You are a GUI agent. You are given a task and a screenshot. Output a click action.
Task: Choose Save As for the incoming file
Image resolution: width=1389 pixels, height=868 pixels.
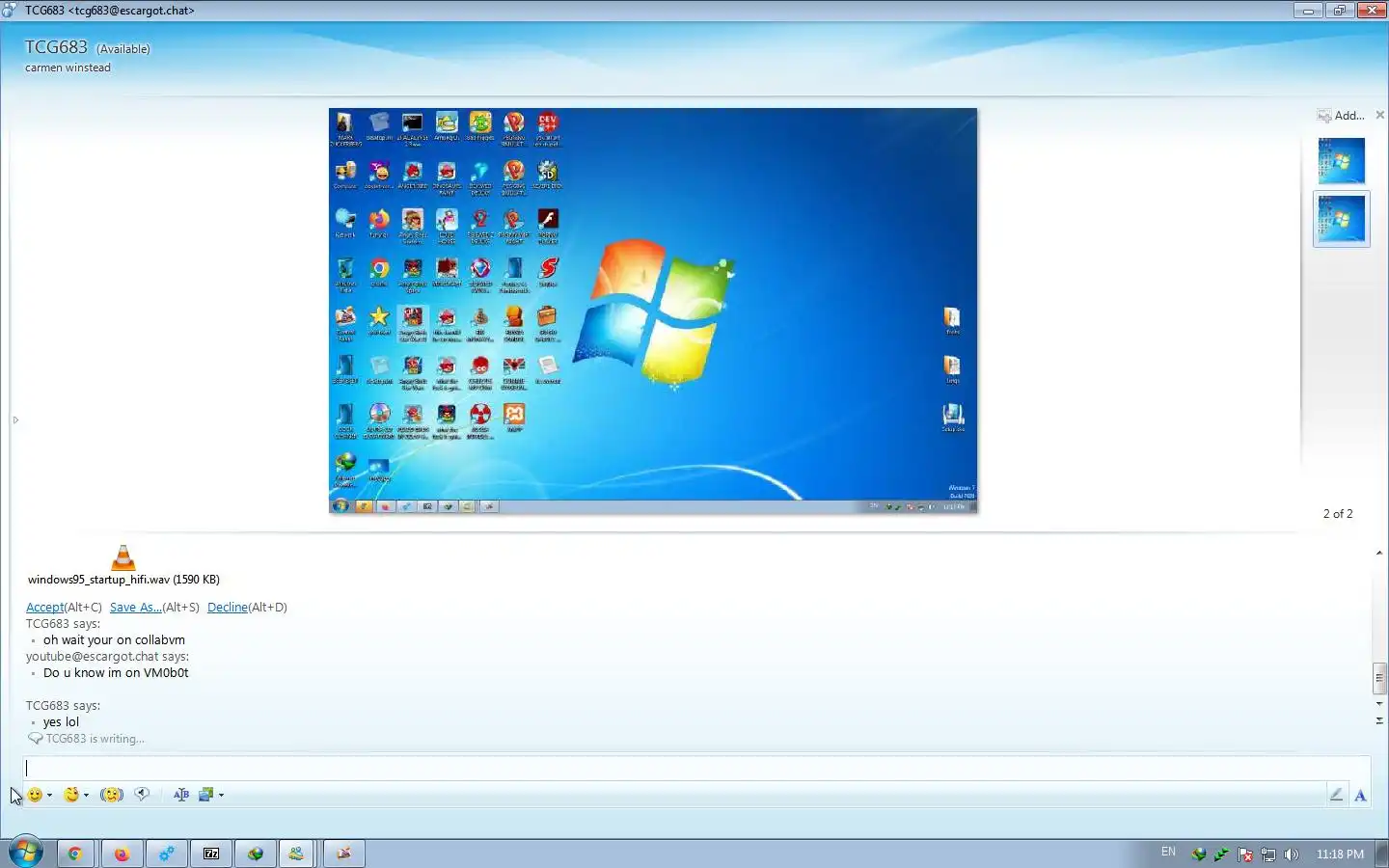click(136, 607)
